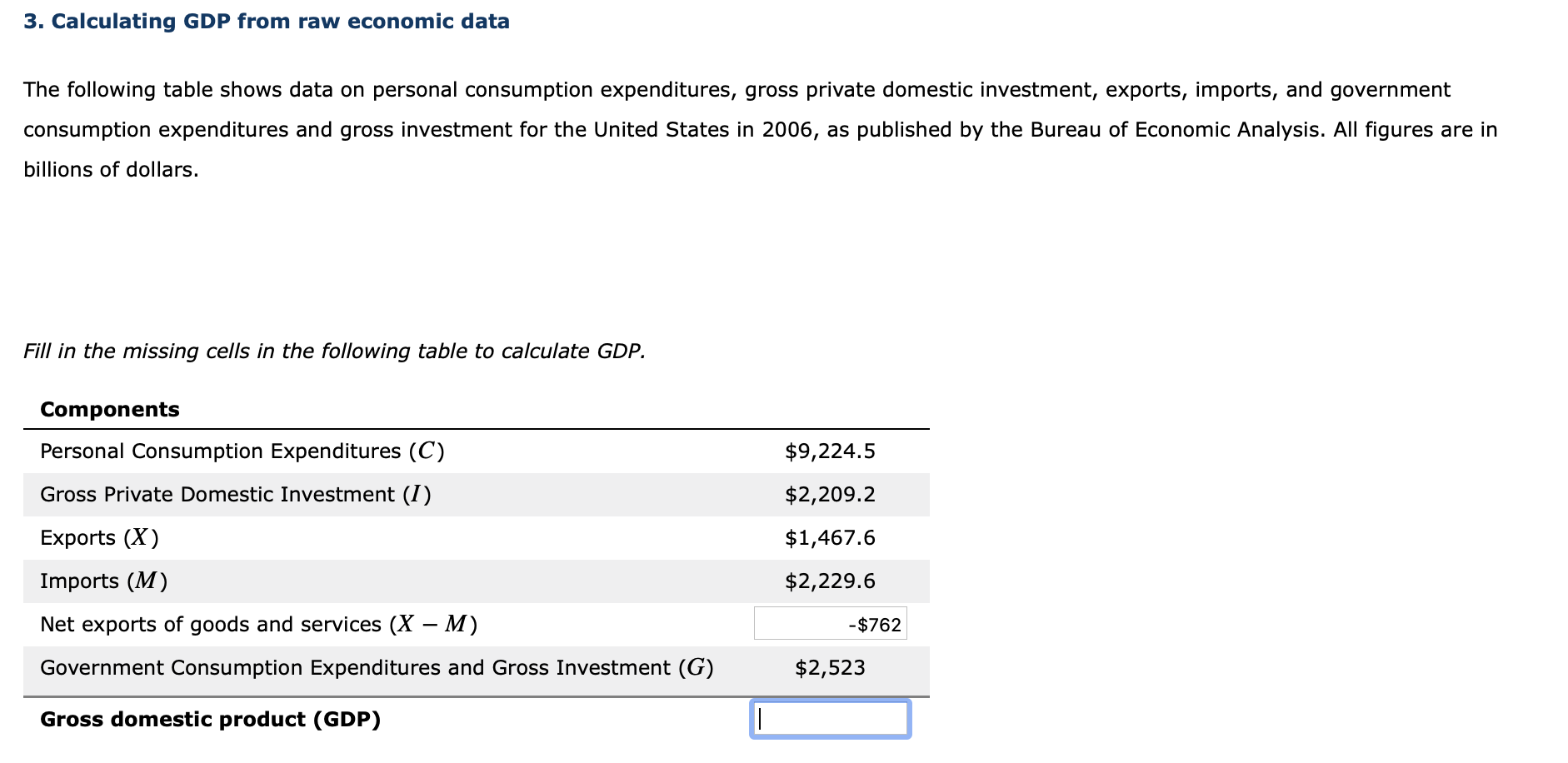This screenshot has height=763, width=1568.
Task: Click the value $2,523
Action: click(829, 667)
